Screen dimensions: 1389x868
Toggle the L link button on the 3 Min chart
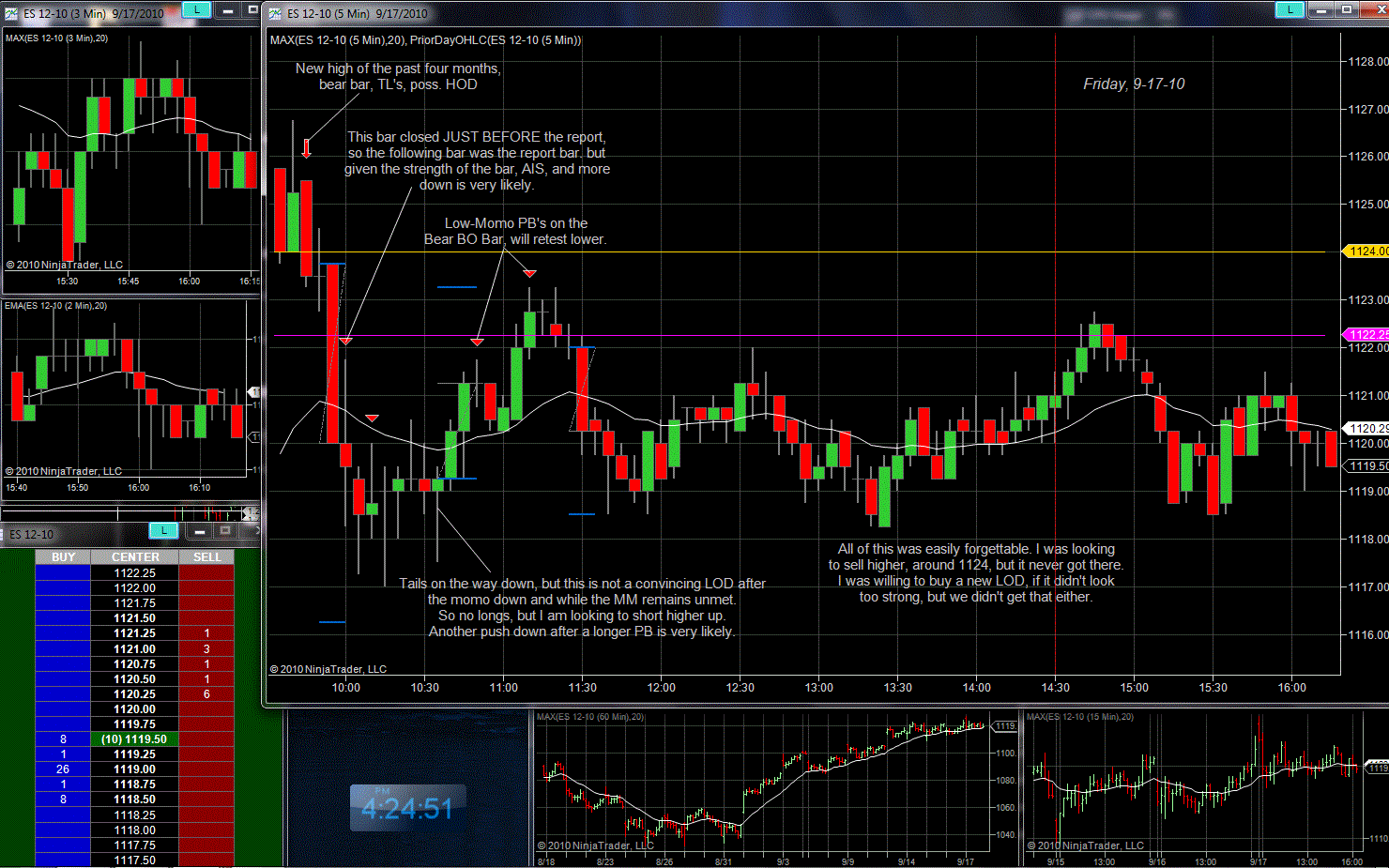pos(196,10)
